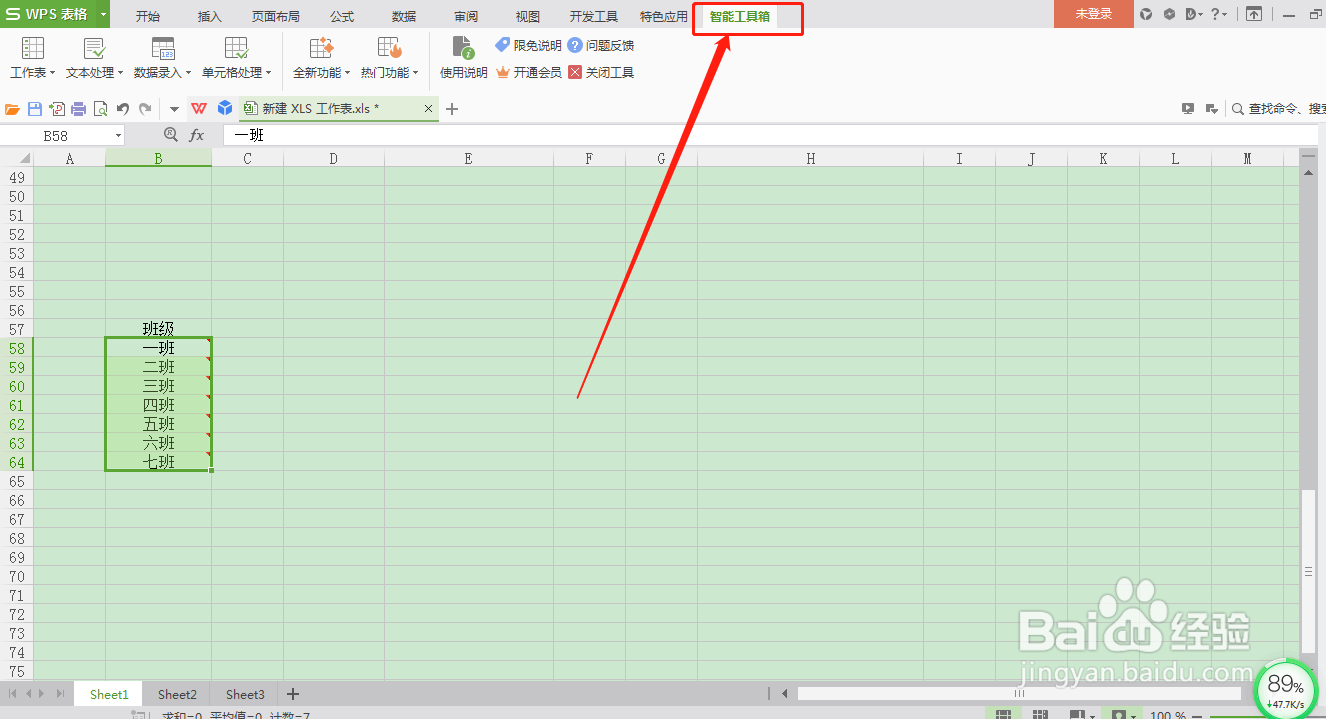Add a new document tab
This screenshot has height=719, width=1326.
pos(452,109)
